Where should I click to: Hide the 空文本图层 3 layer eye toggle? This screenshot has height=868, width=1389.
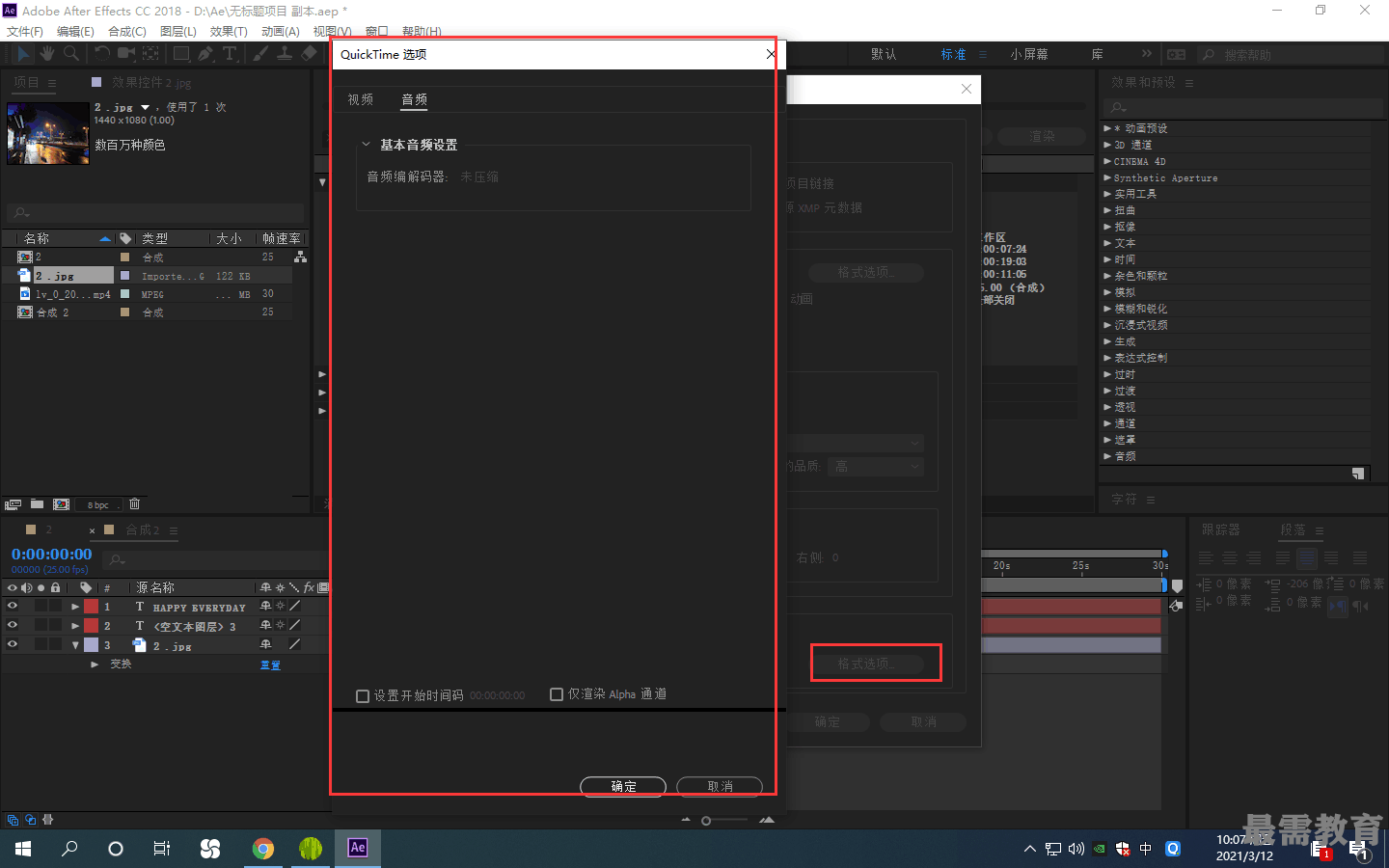click(13, 625)
